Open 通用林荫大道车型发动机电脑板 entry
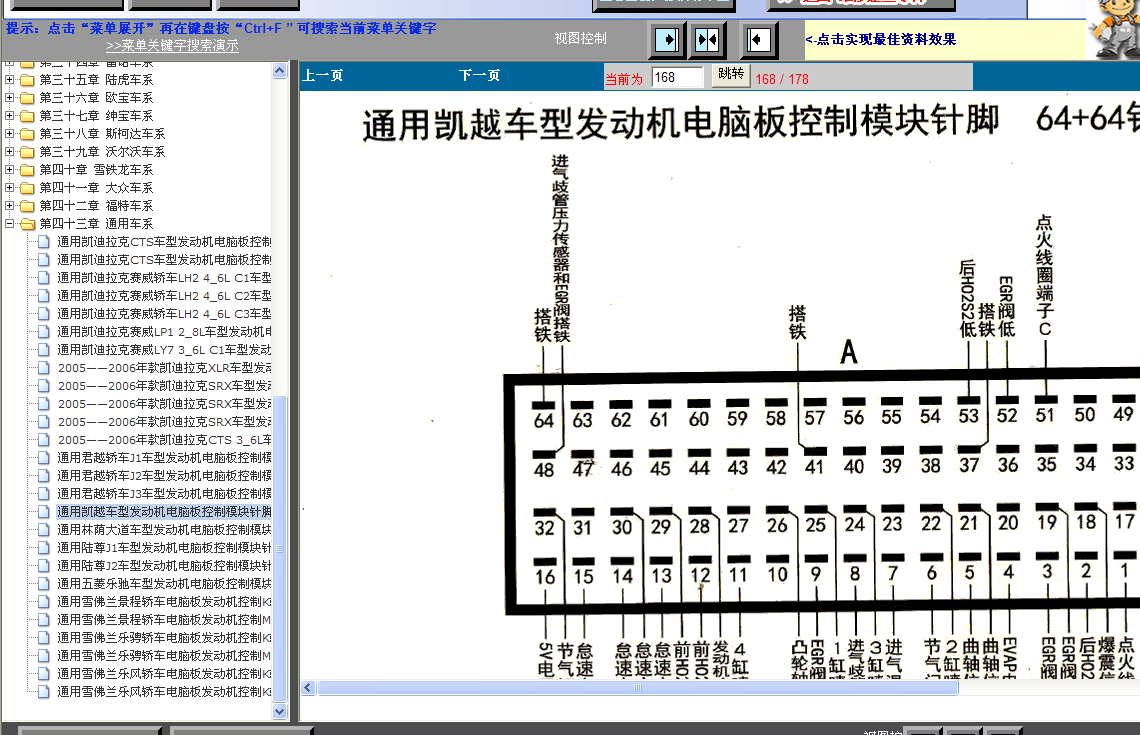1140x735 pixels. pos(164,530)
